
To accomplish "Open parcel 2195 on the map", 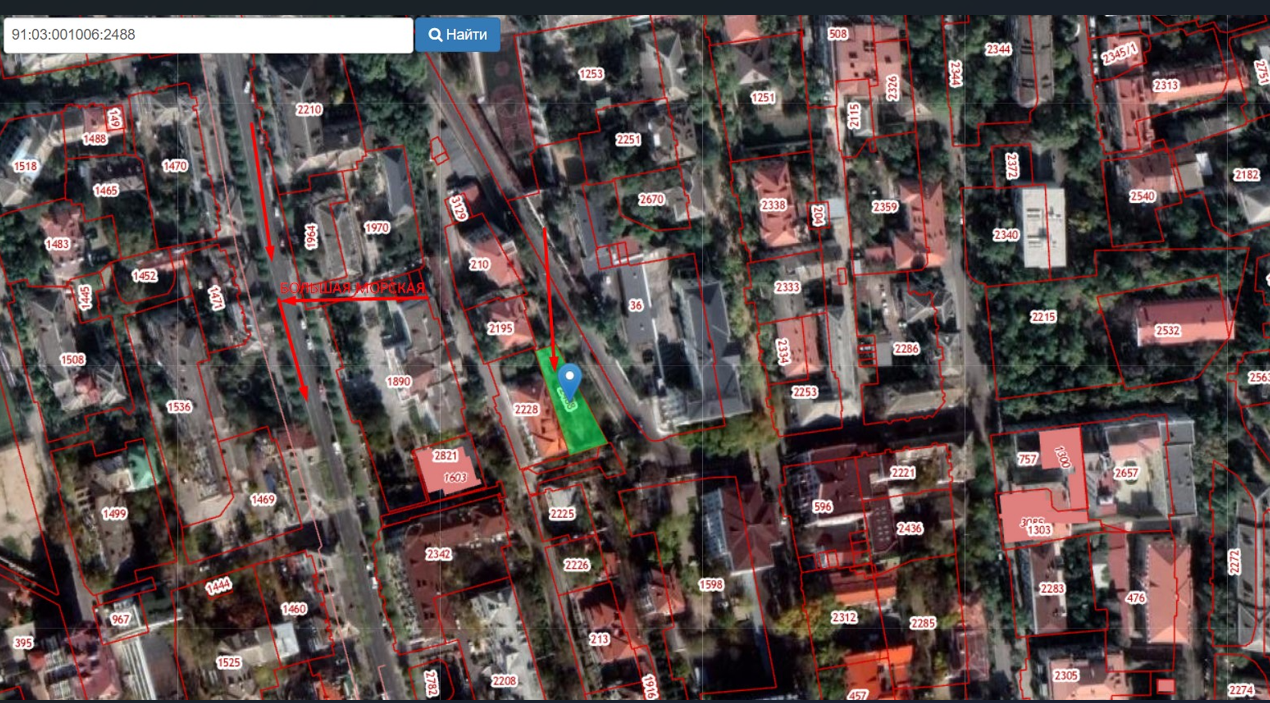I will pyautogui.click(x=500, y=328).
